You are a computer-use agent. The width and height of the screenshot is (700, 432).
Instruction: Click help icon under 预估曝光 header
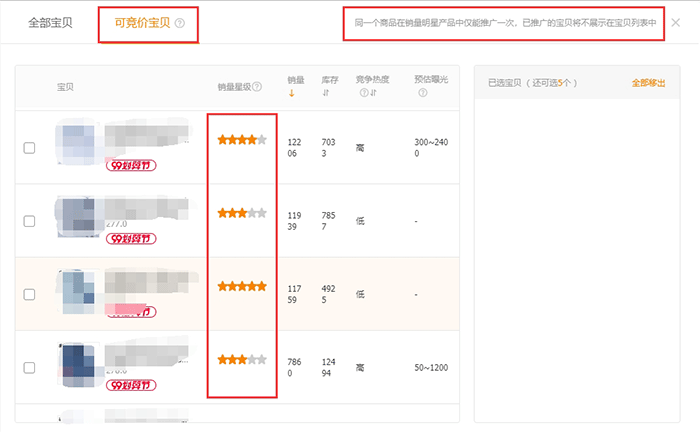[423, 94]
